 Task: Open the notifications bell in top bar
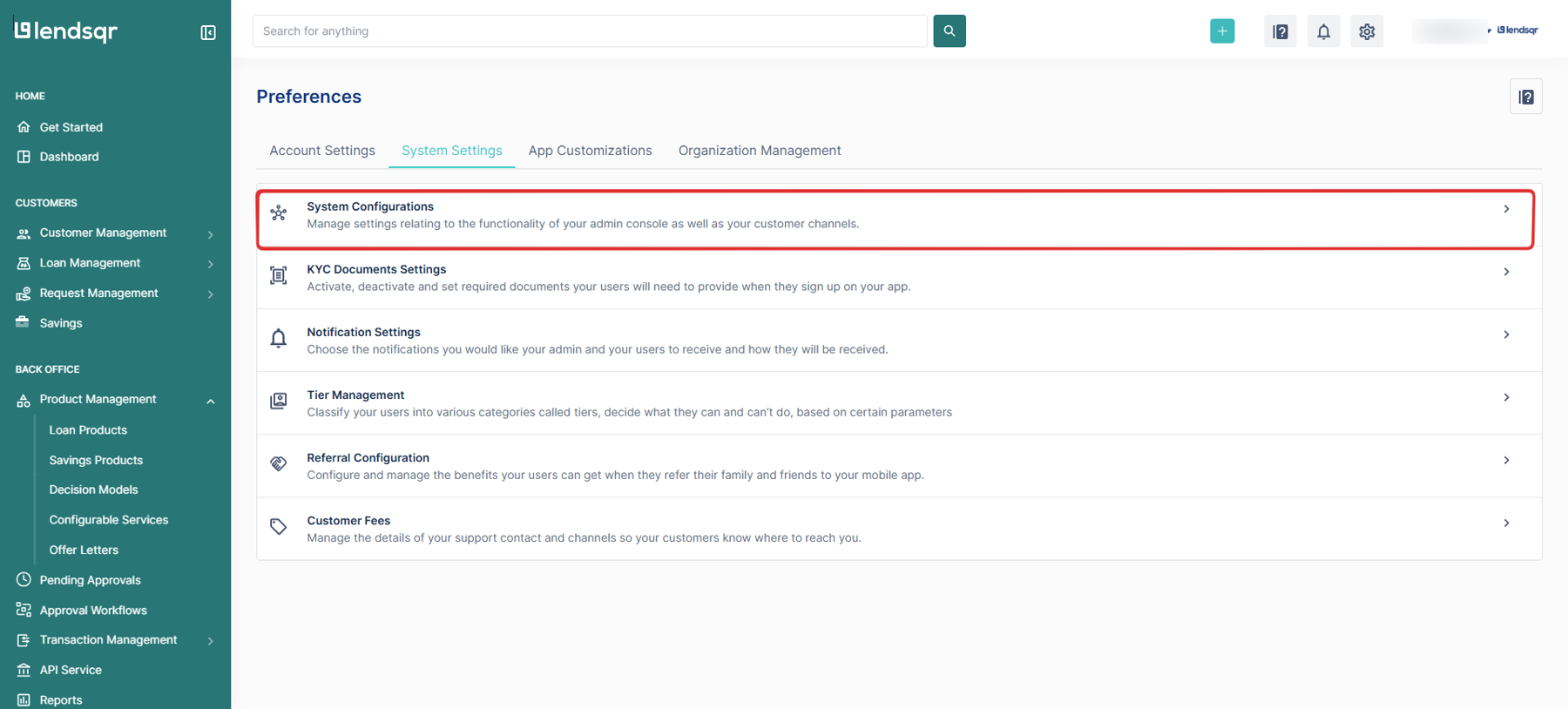1322,31
